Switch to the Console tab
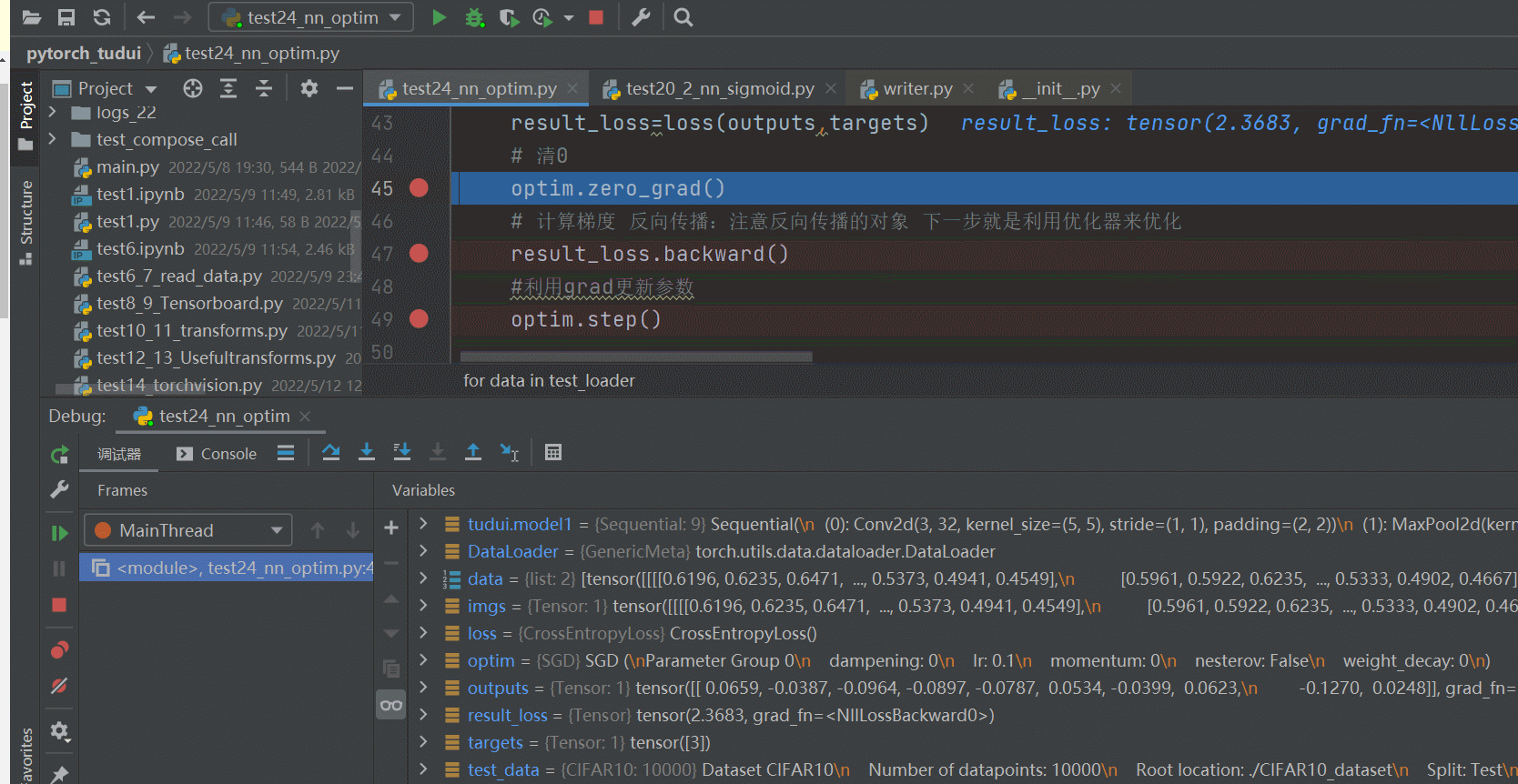This screenshot has width=1518, height=784. tap(217, 454)
